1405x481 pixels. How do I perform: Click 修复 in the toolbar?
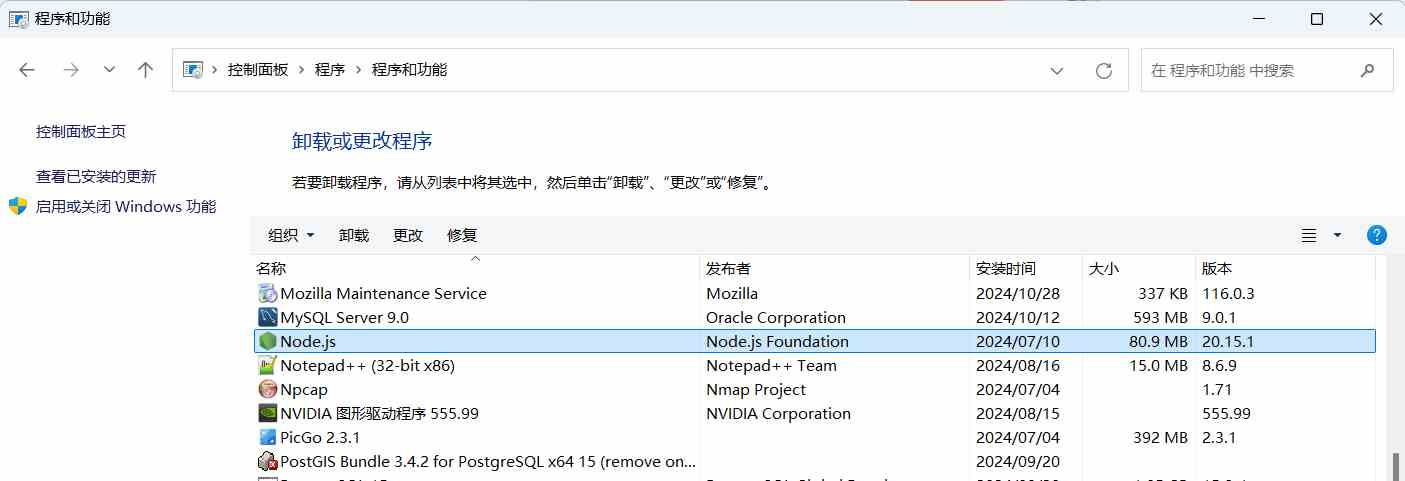pyautogui.click(x=462, y=235)
